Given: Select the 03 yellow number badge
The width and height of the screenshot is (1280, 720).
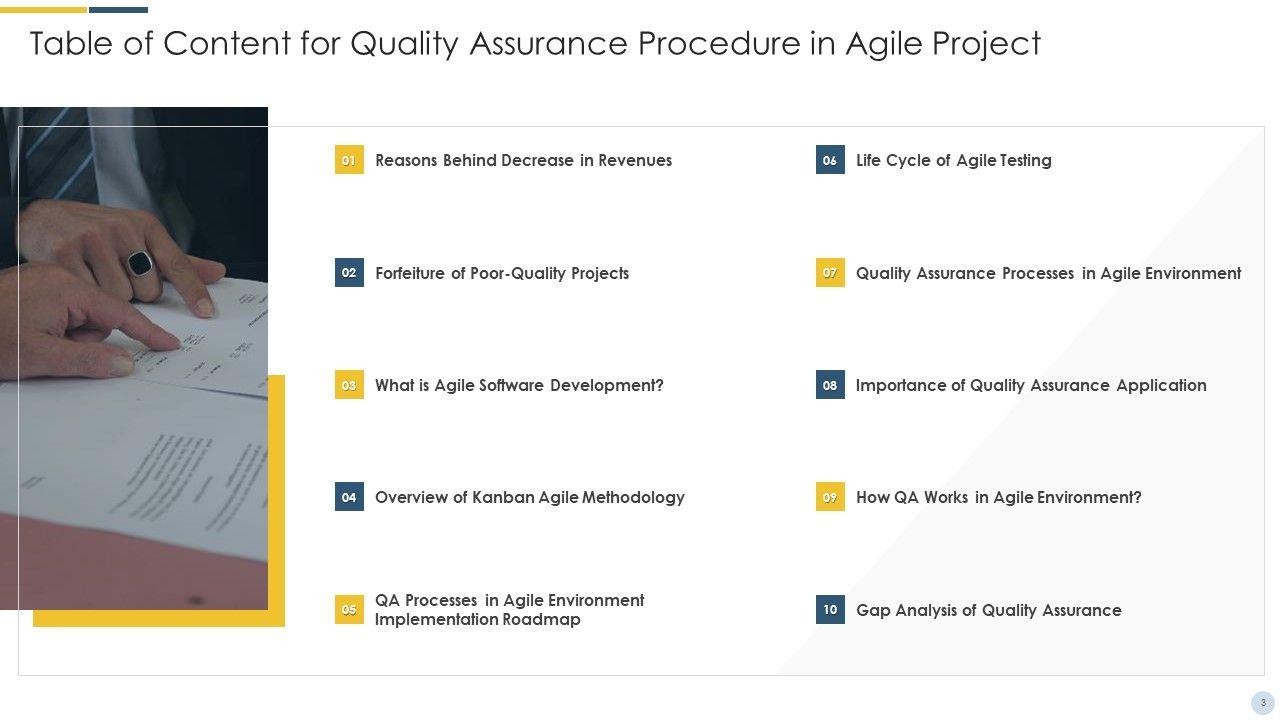Looking at the screenshot, I should 349,385.
